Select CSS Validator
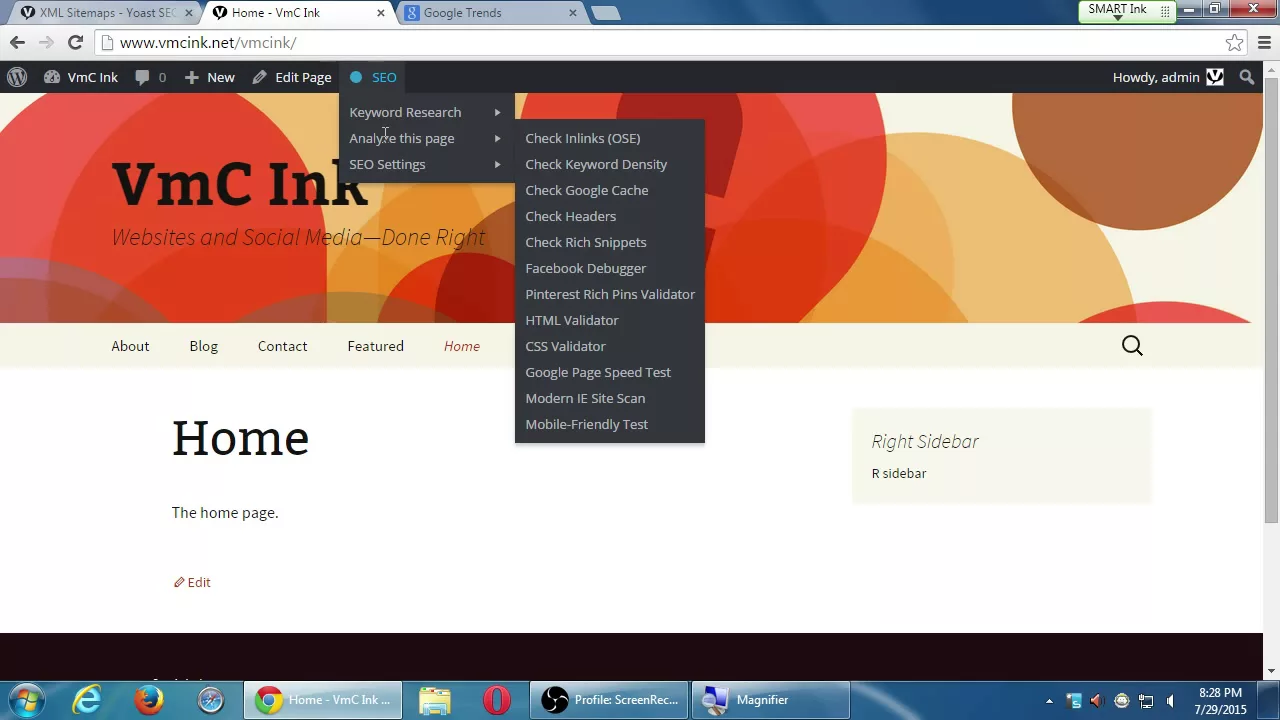The image size is (1280, 720). coord(566,346)
